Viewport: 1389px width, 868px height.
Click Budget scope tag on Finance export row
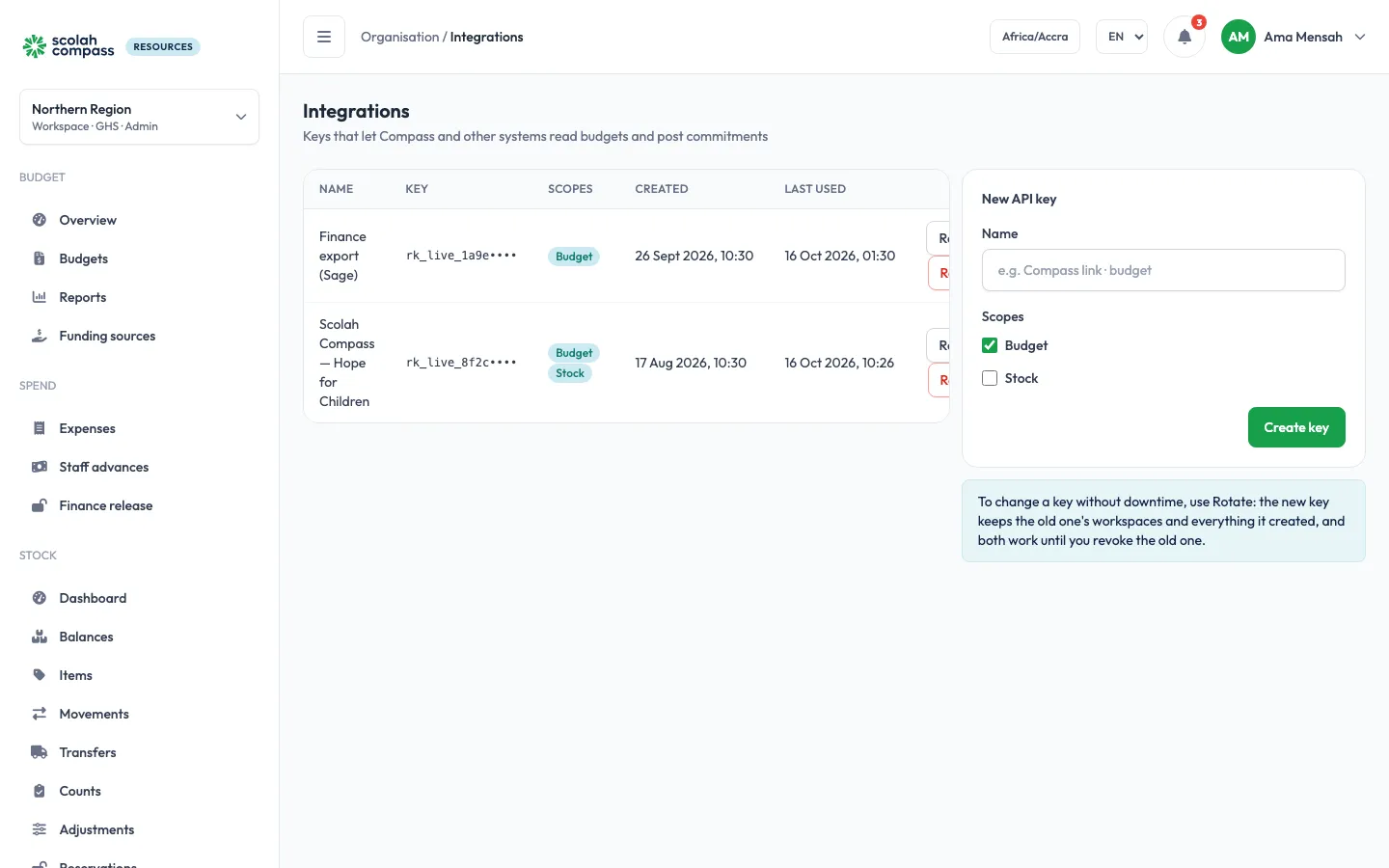pos(574,257)
